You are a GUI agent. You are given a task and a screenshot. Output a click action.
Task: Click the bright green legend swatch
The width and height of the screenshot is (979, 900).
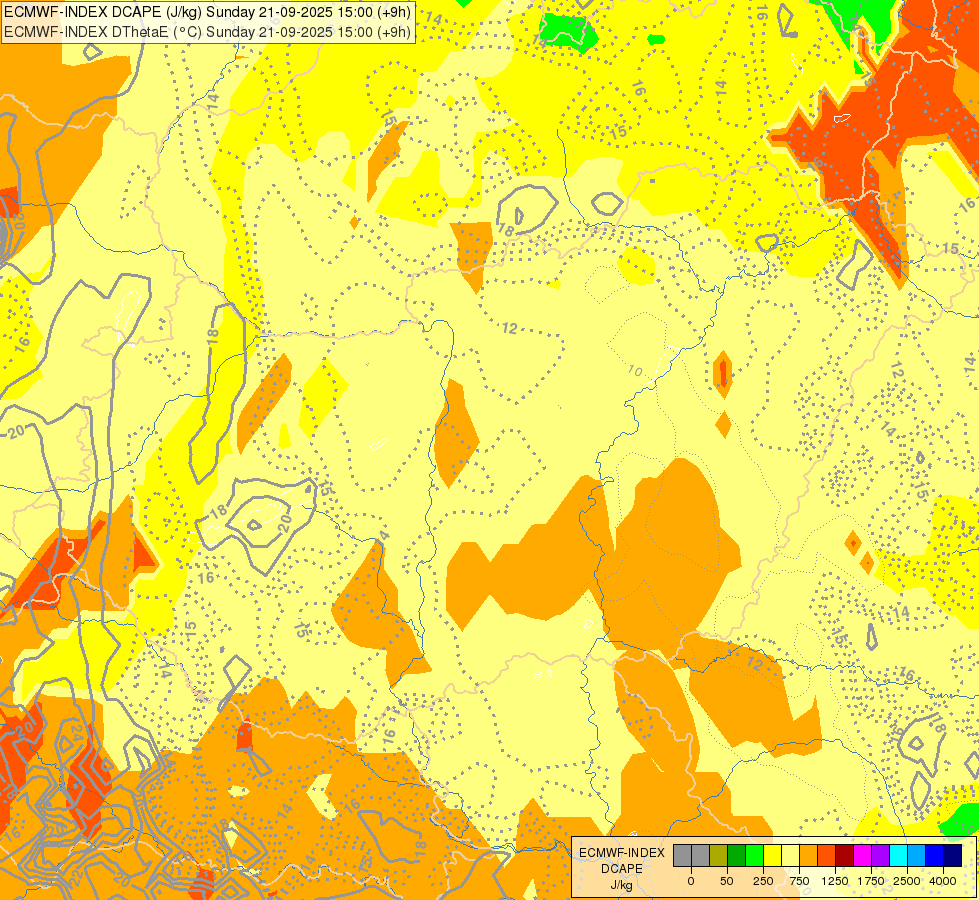pyautogui.click(x=754, y=856)
